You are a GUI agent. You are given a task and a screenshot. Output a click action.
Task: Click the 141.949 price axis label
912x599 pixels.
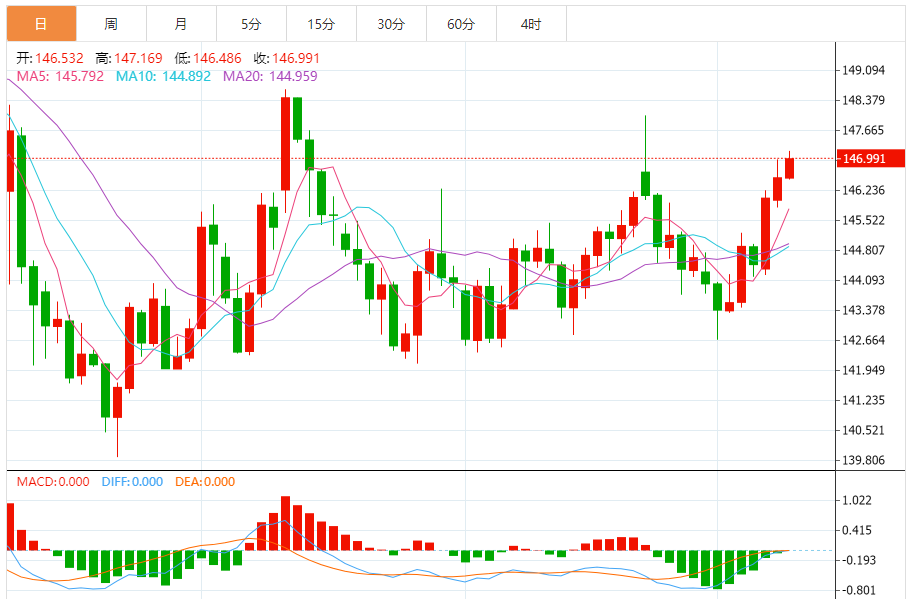pyautogui.click(x=863, y=370)
